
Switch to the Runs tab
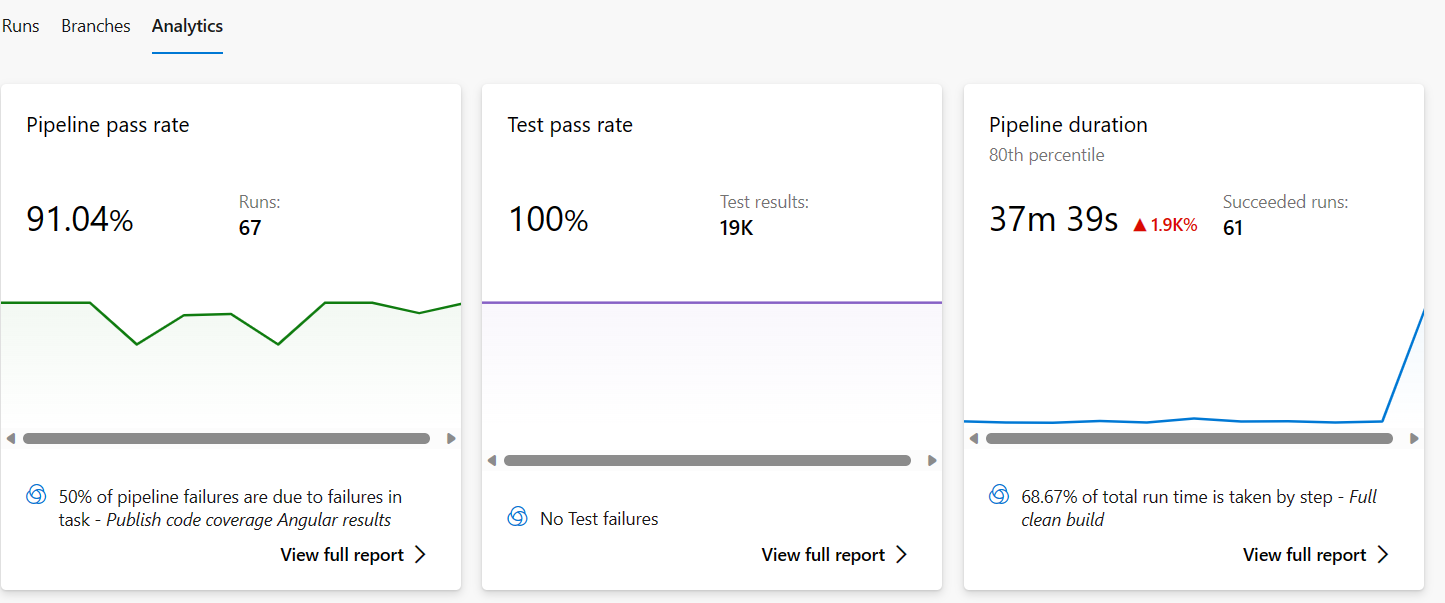coord(21,25)
